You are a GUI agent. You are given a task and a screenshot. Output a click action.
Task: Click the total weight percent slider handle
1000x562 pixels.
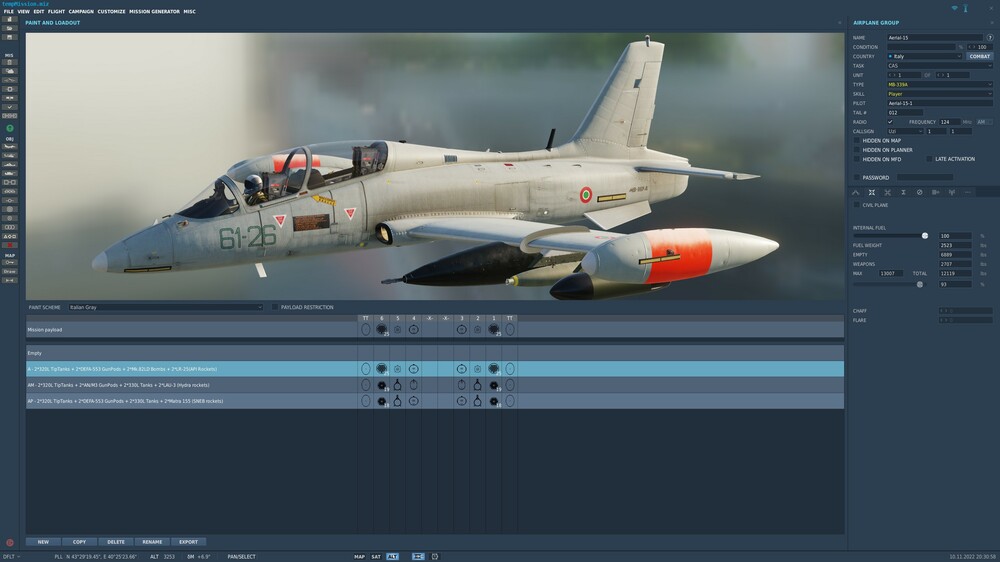pyautogui.click(x=920, y=285)
